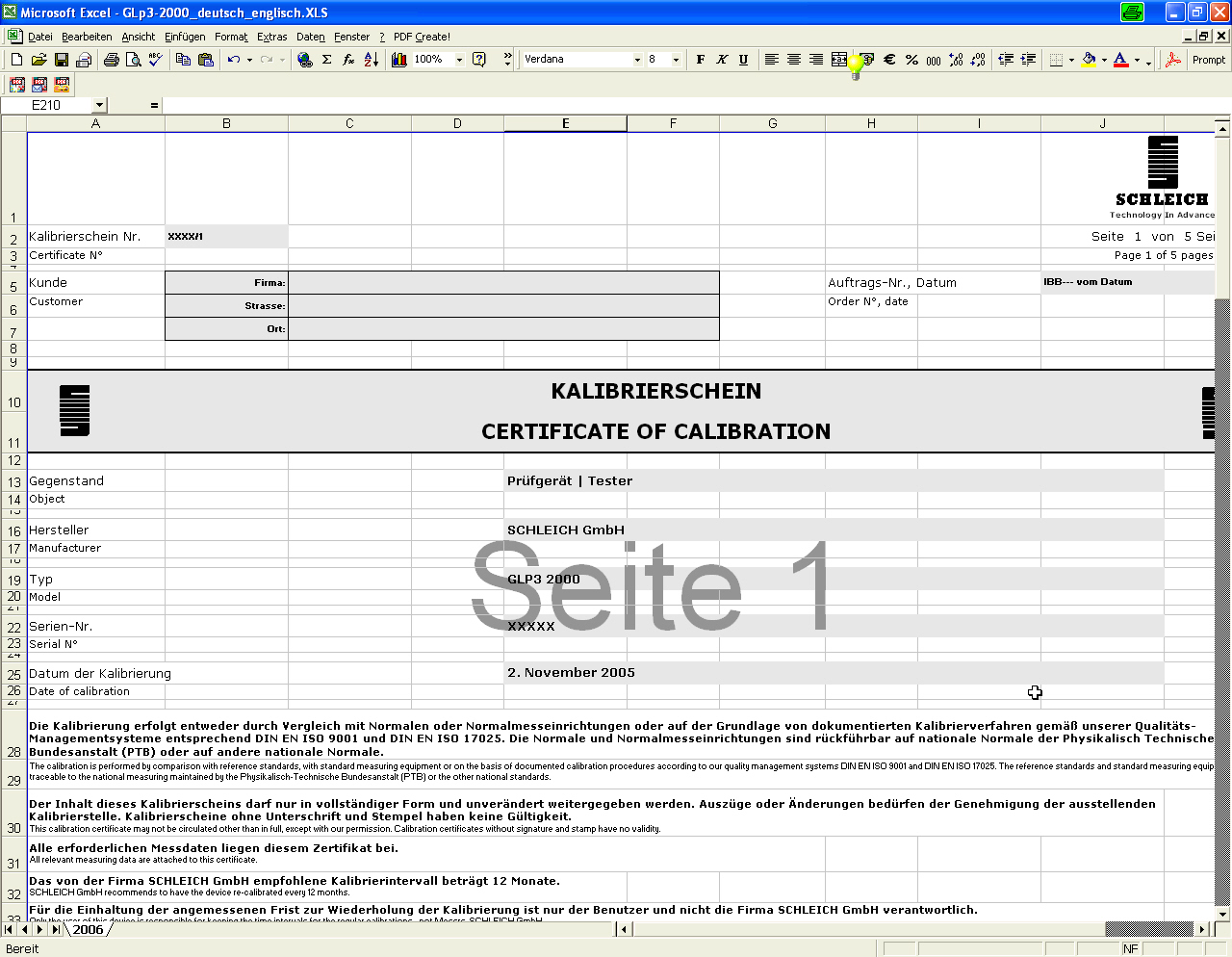Run spell check with the ABC icon
1232x957 pixels.
[155, 60]
